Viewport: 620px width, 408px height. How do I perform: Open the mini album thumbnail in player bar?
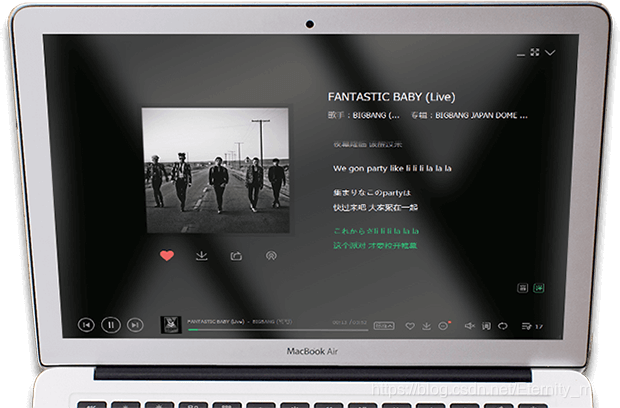170,325
